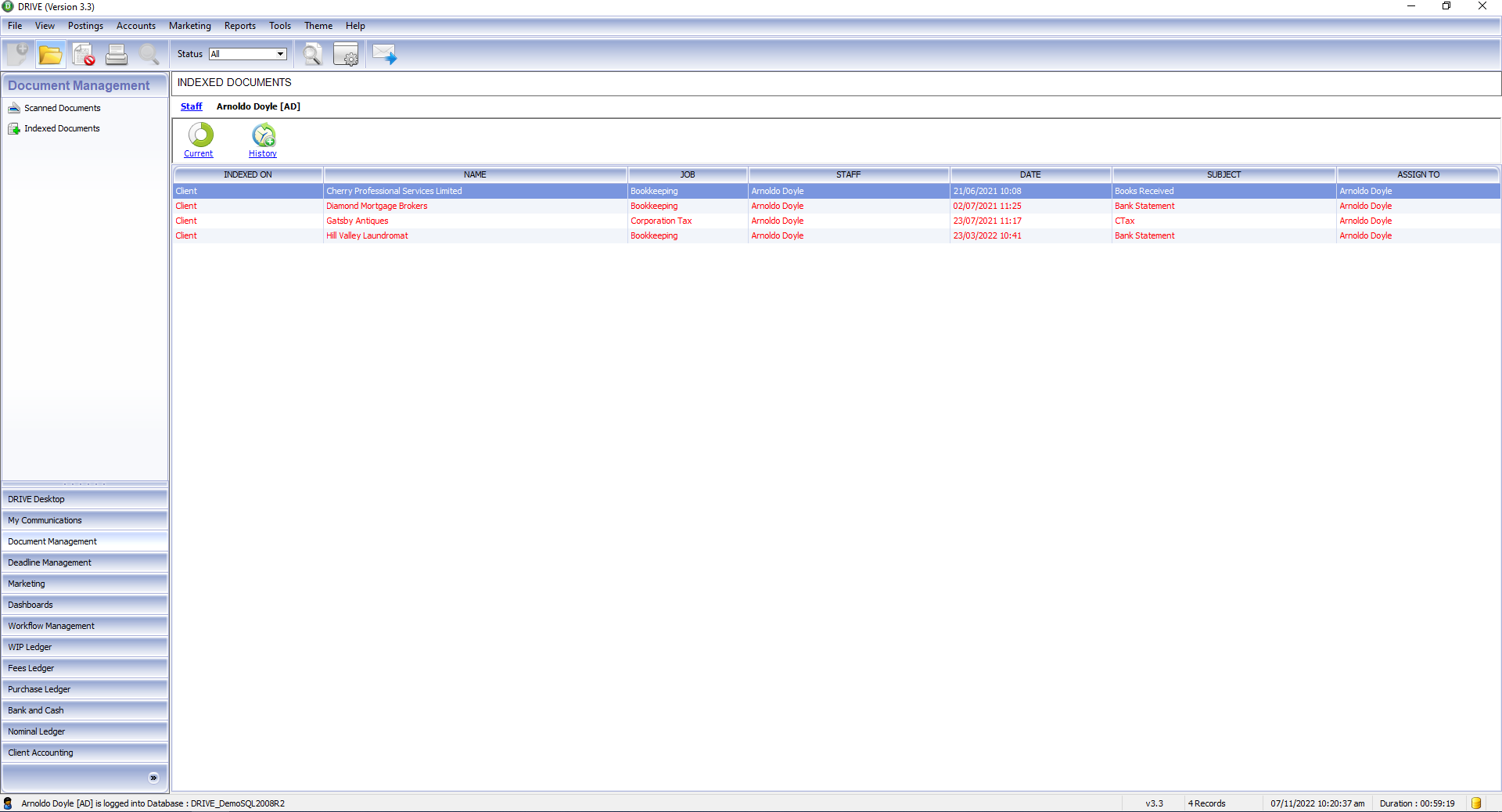
Task: Click the Current link label
Action: coord(198,153)
